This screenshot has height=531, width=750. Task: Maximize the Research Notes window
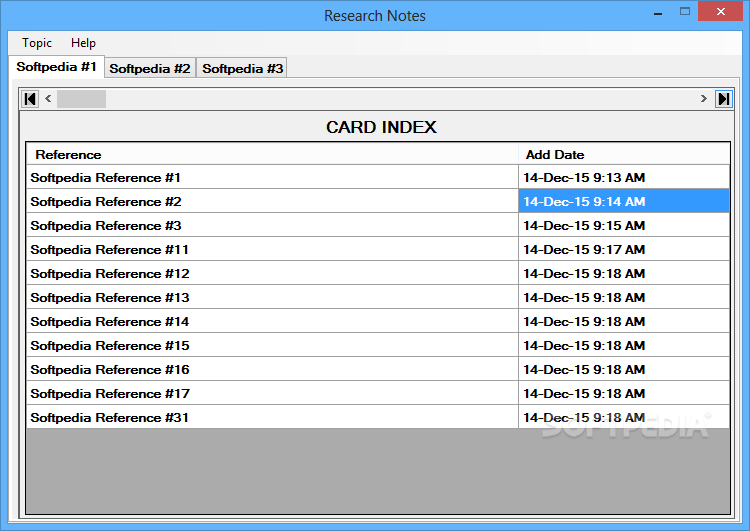click(685, 12)
